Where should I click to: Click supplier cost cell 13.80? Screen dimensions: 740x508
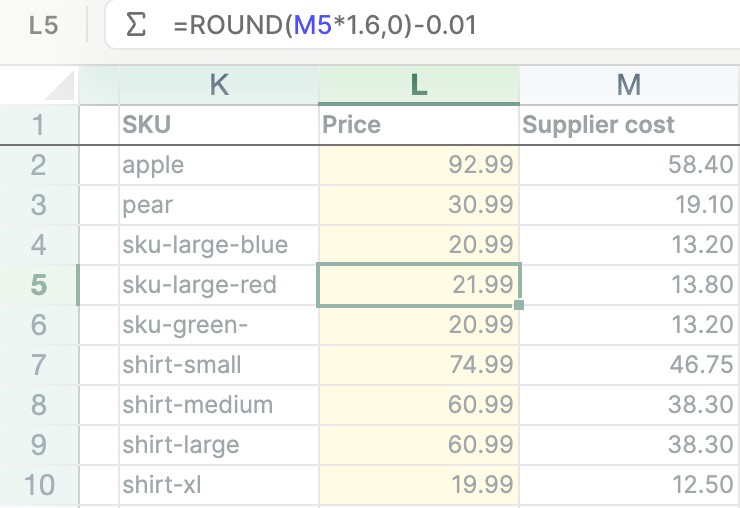click(x=630, y=285)
